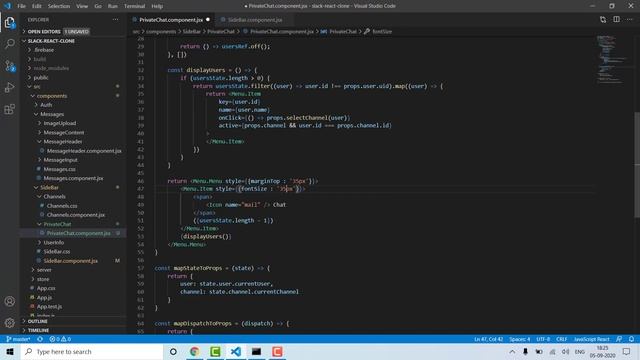Switch to PrivateChat.component.jsx tab
This screenshot has height=360, width=640.
(x=171, y=20)
